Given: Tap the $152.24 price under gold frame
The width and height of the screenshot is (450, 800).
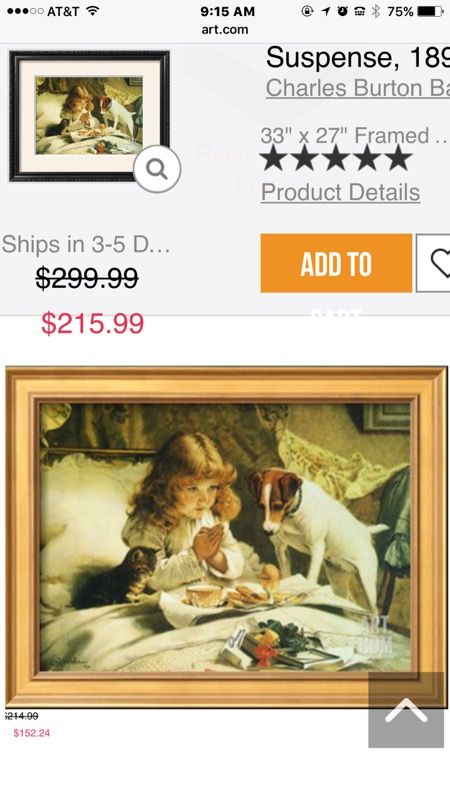Looking at the screenshot, I should click(32, 733).
